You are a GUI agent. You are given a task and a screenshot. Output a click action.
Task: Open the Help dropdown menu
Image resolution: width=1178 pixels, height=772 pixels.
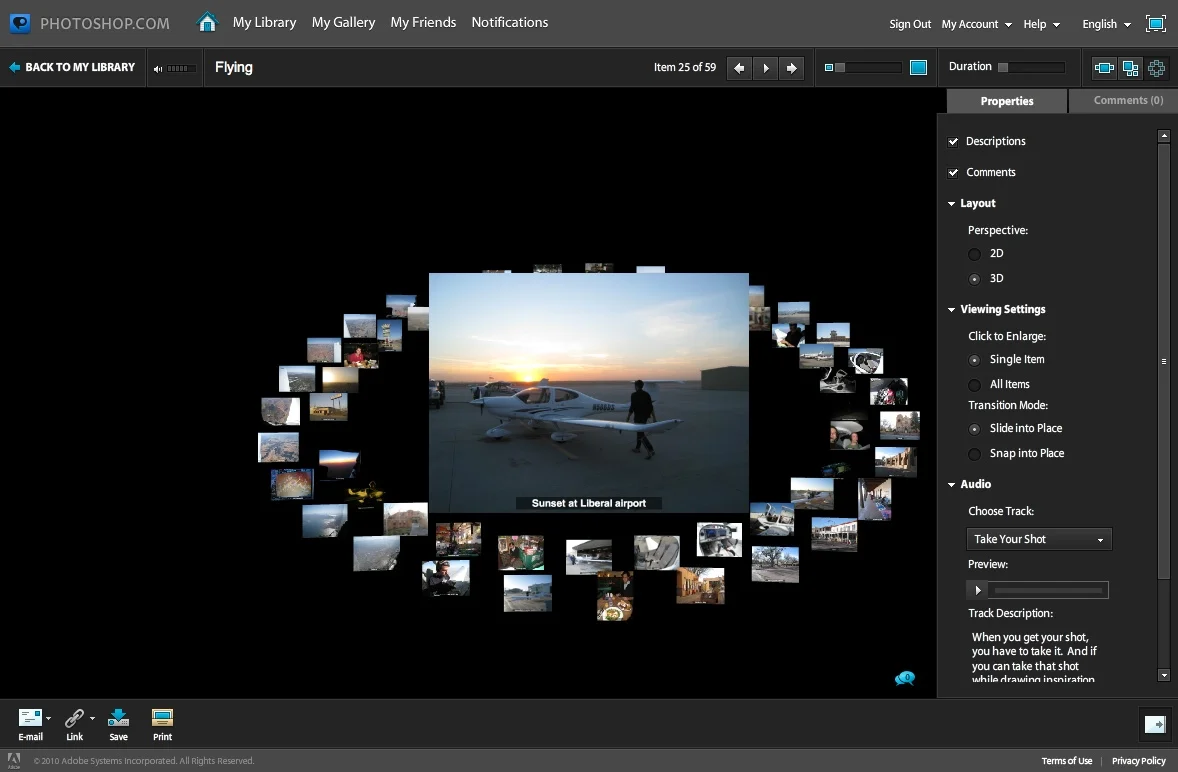point(1041,24)
